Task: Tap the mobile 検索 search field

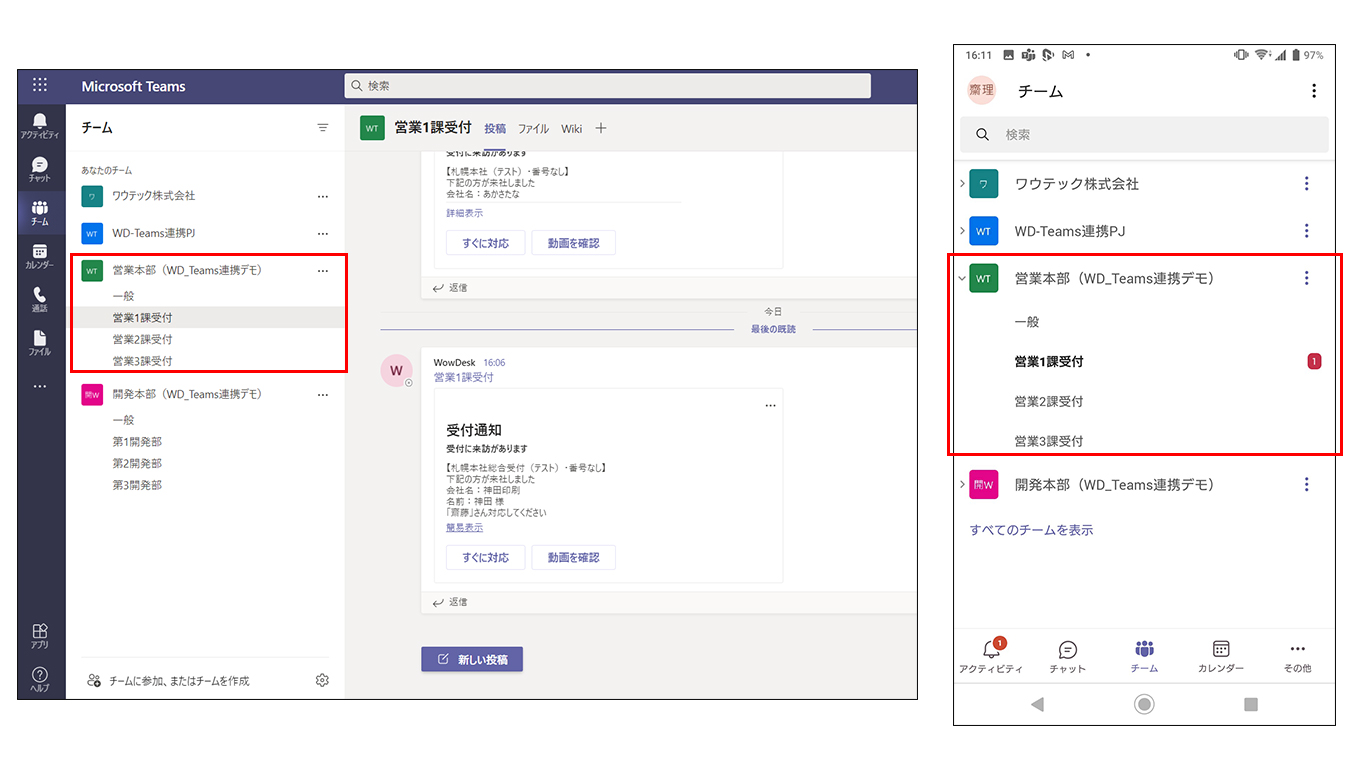Action: click(1144, 134)
